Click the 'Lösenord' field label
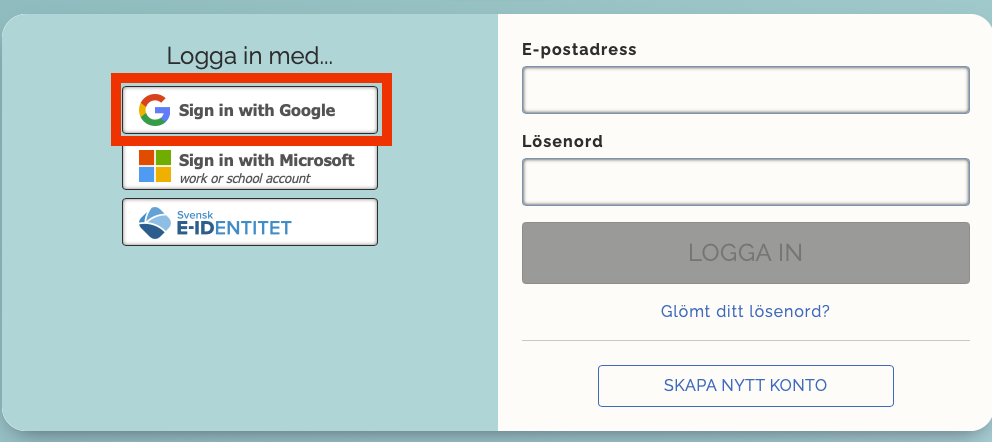 [x=562, y=141]
